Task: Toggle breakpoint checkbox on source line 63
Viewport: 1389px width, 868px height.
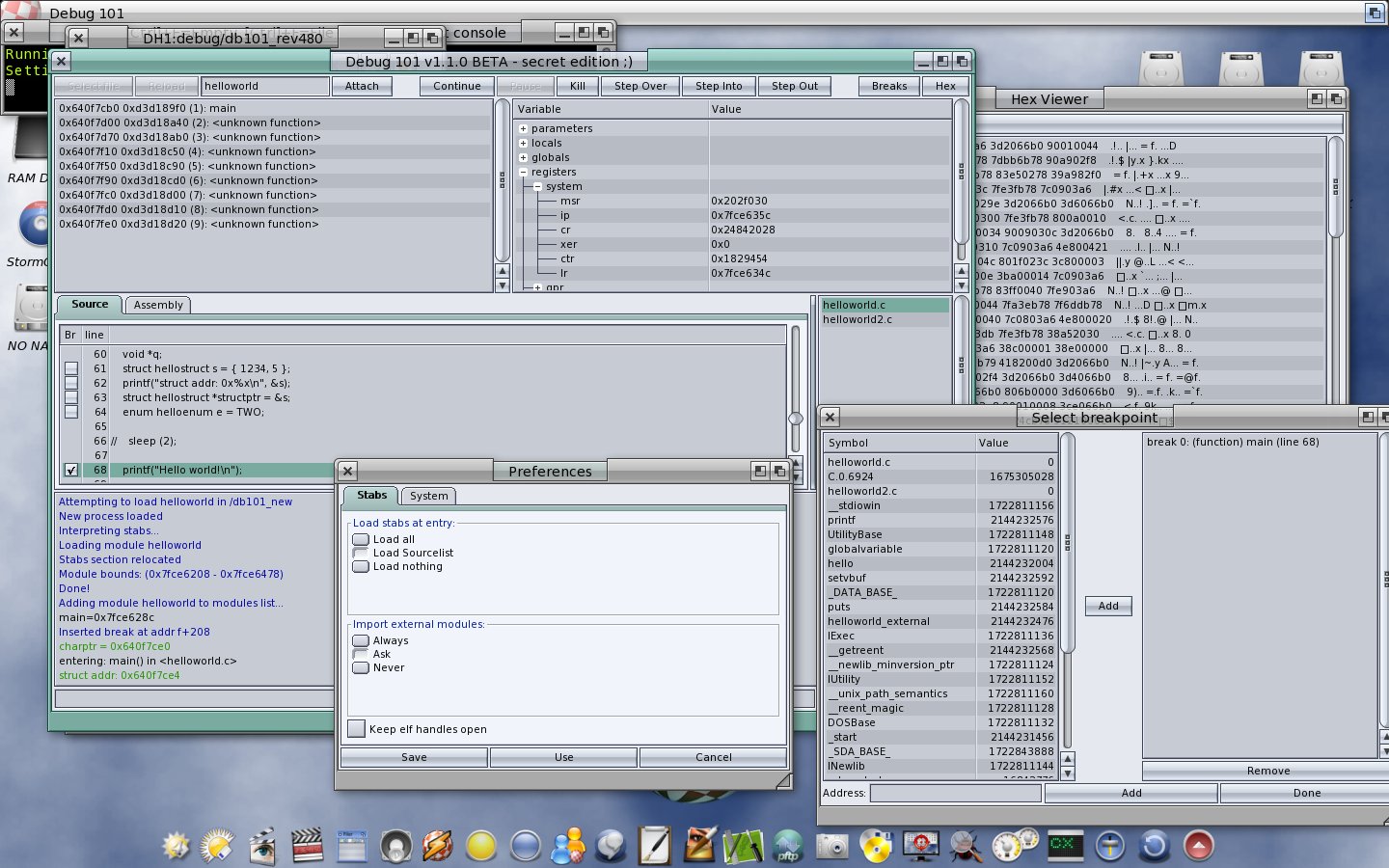Action: (71, 397)
